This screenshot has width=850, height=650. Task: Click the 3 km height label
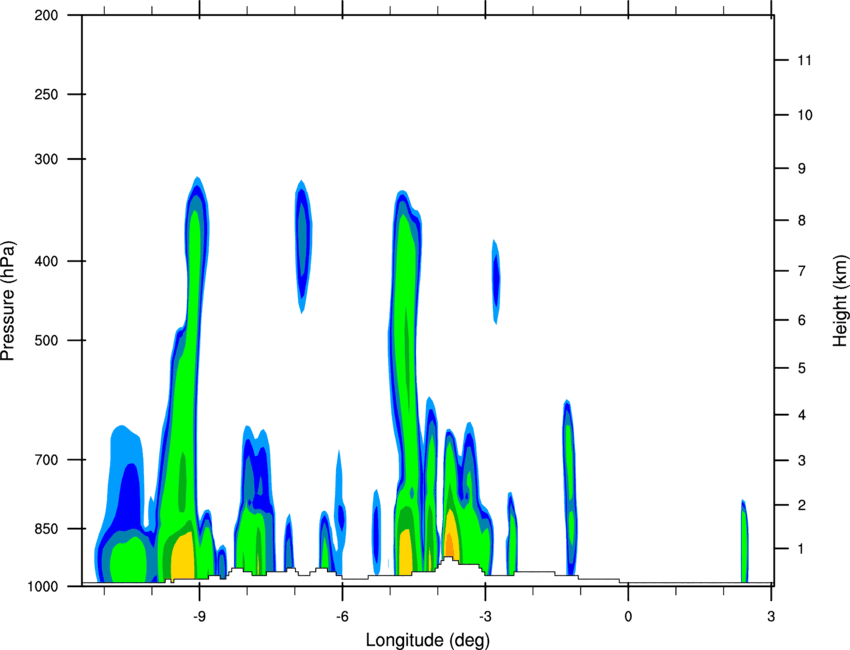(802, 461)
